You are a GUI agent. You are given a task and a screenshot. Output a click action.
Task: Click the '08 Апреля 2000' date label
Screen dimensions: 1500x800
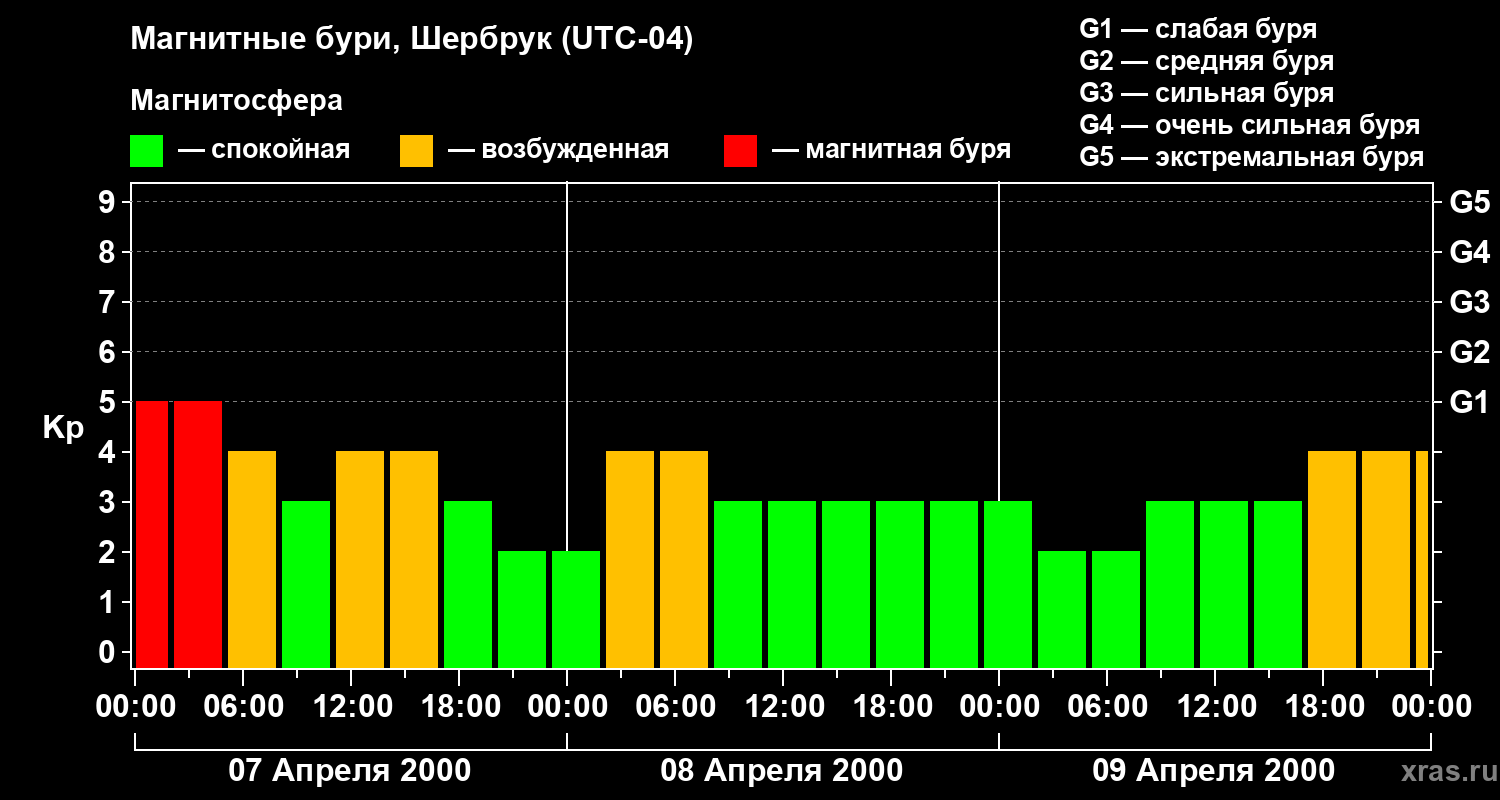coord(782,771)
